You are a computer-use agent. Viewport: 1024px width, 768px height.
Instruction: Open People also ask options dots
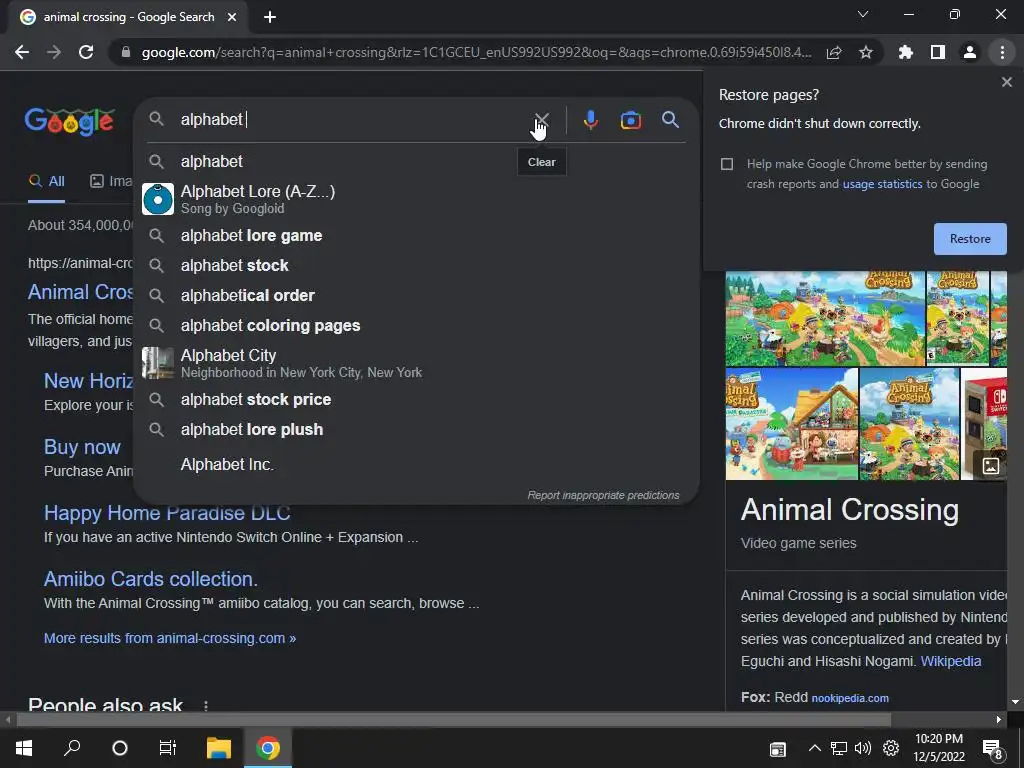[206, 705]
